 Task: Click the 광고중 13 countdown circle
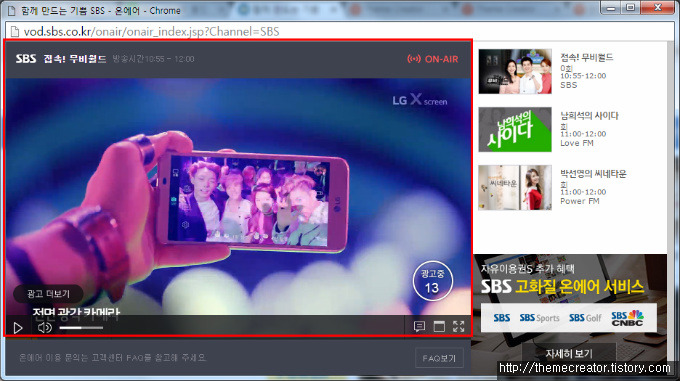click(x=432, y=281)
